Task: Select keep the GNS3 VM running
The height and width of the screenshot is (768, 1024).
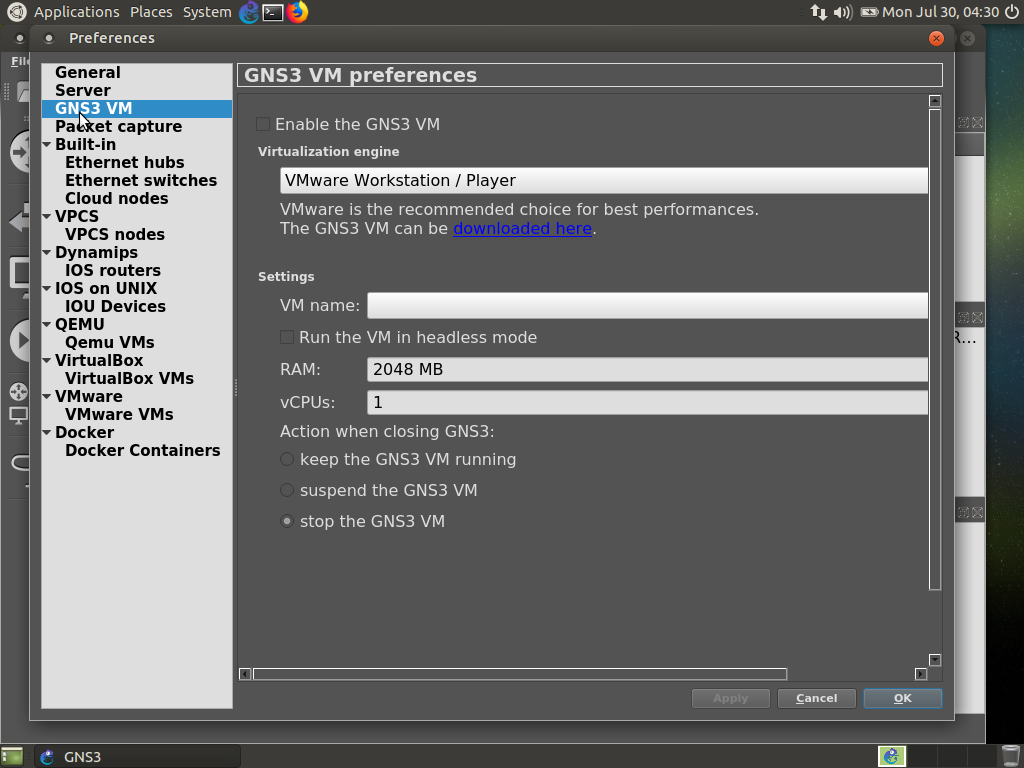Action: (287, 459)
